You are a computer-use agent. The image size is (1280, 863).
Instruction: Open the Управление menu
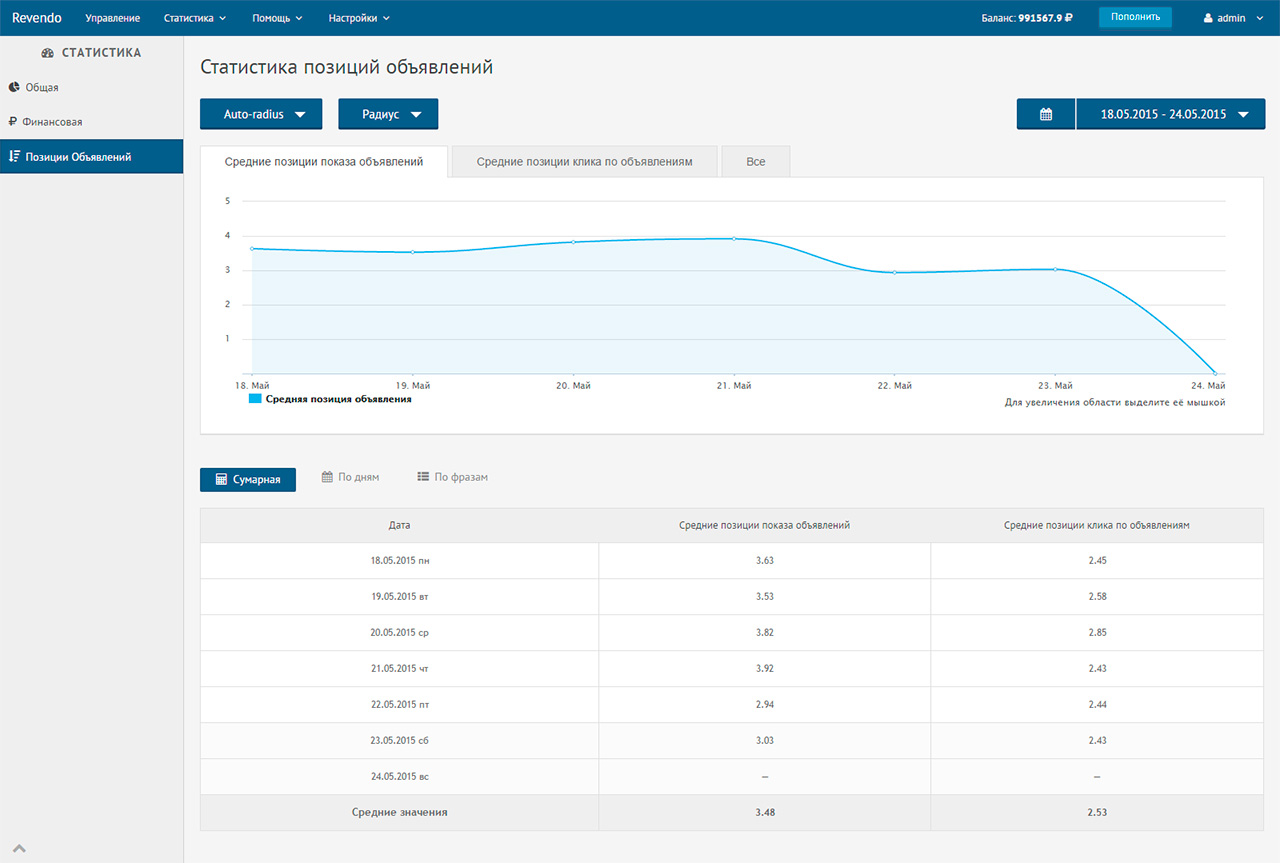coord(113,18)
